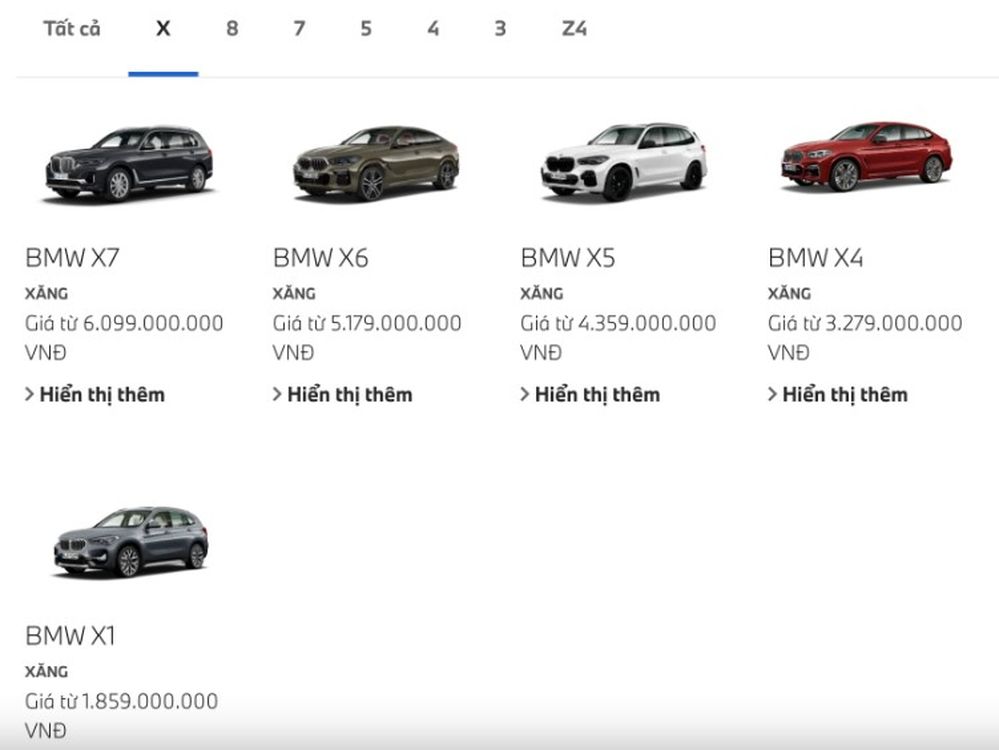This screenshot has height=750, width=999.
Task: Open the 4 series tab
Action: pyautogui.click(x=433, y=29)
